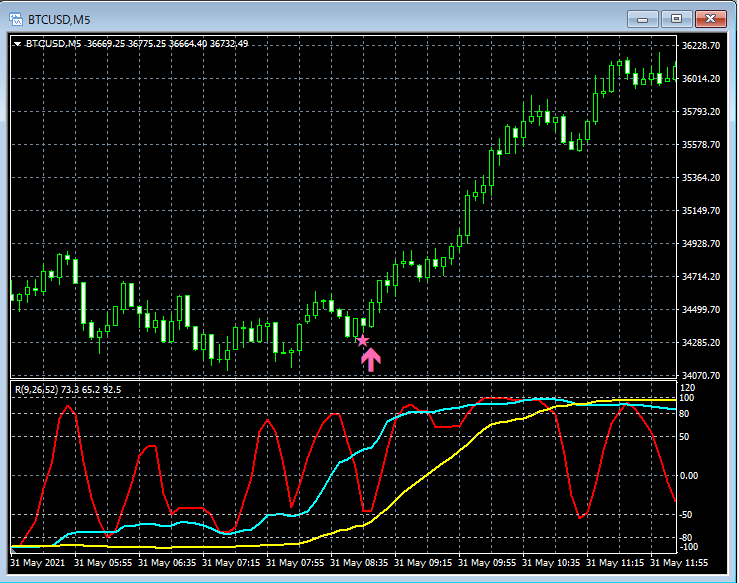Click the time label 31 May 09:55
Viewport: 739px width, 583px height.
click(x=487, y=563)
